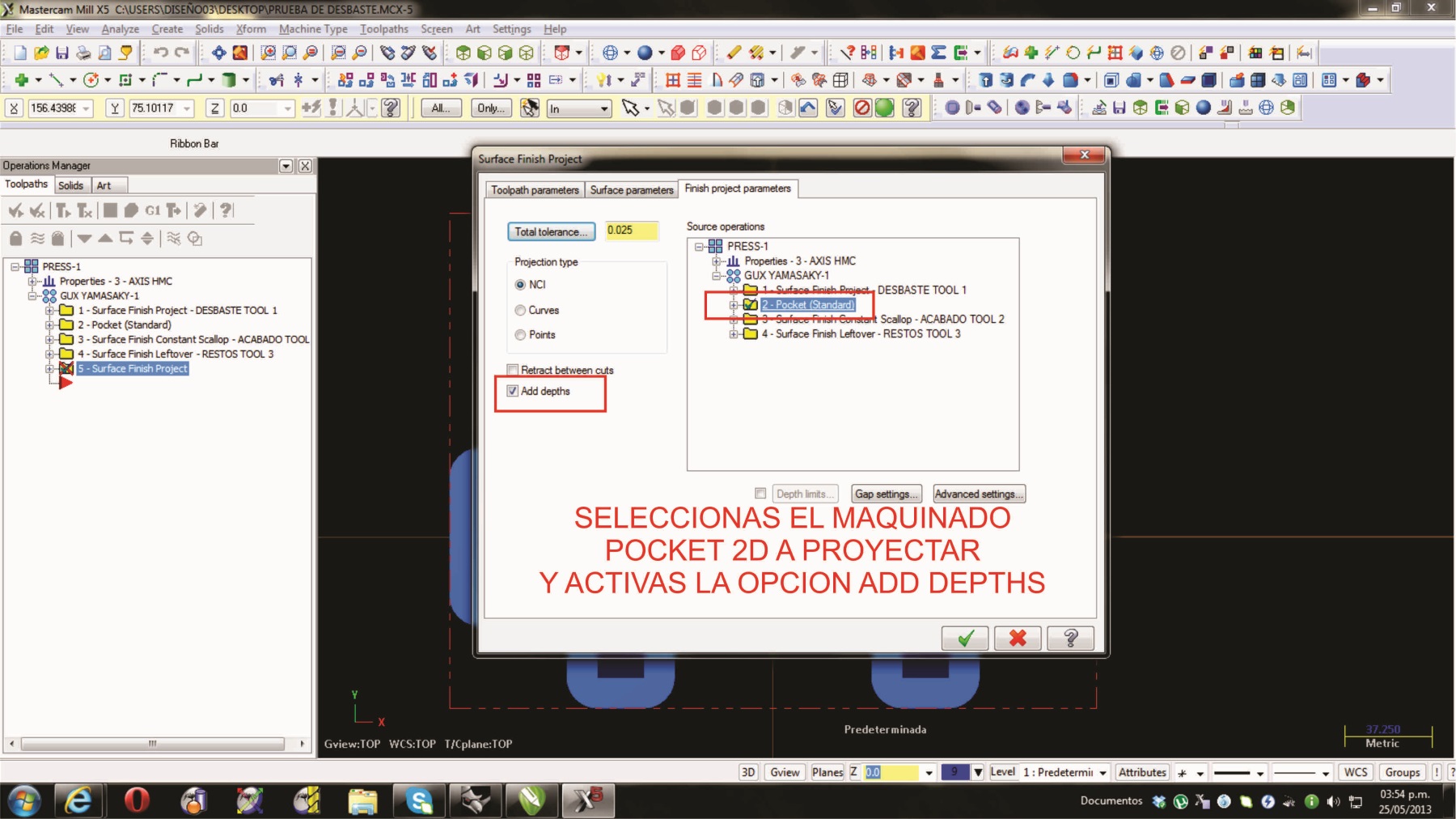The image size is (1456, 819).
Task: Click the Create rectangle tool icon
Action: click(x=125, y=80)
